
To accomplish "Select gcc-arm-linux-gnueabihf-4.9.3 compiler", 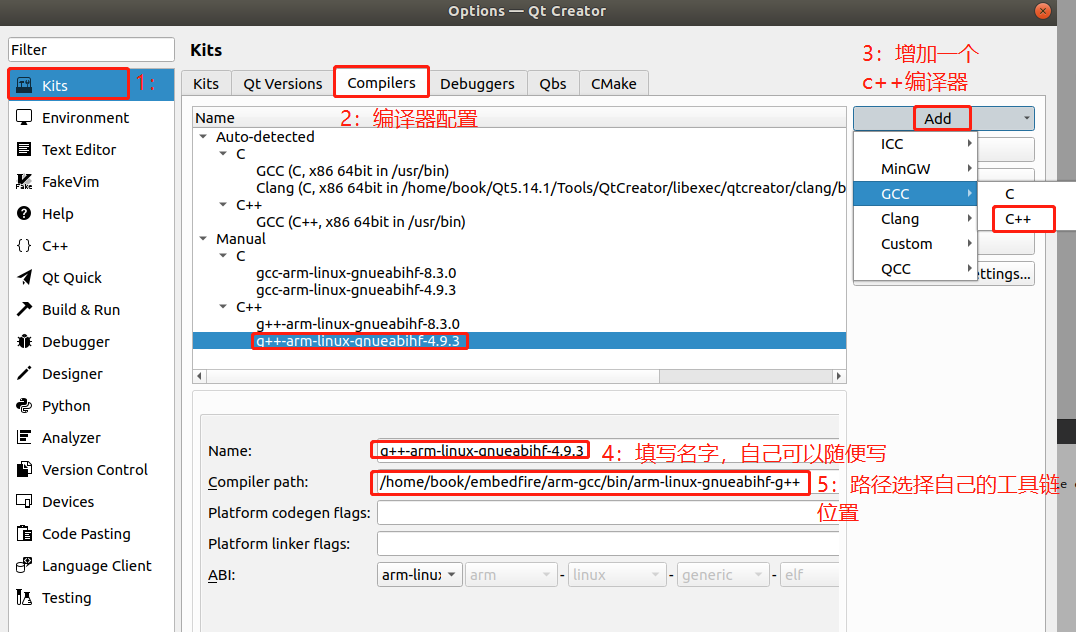I will point(356,290).
